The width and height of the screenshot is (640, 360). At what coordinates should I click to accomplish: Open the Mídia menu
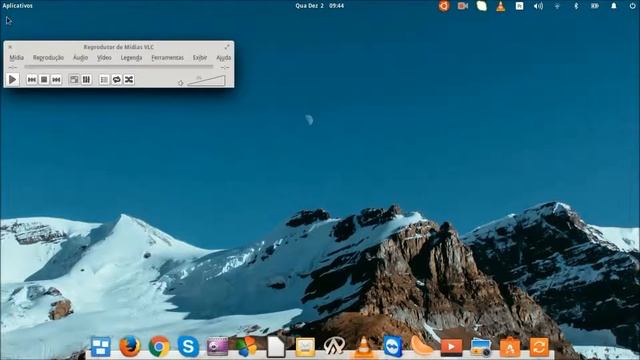(x=17, y=58)
